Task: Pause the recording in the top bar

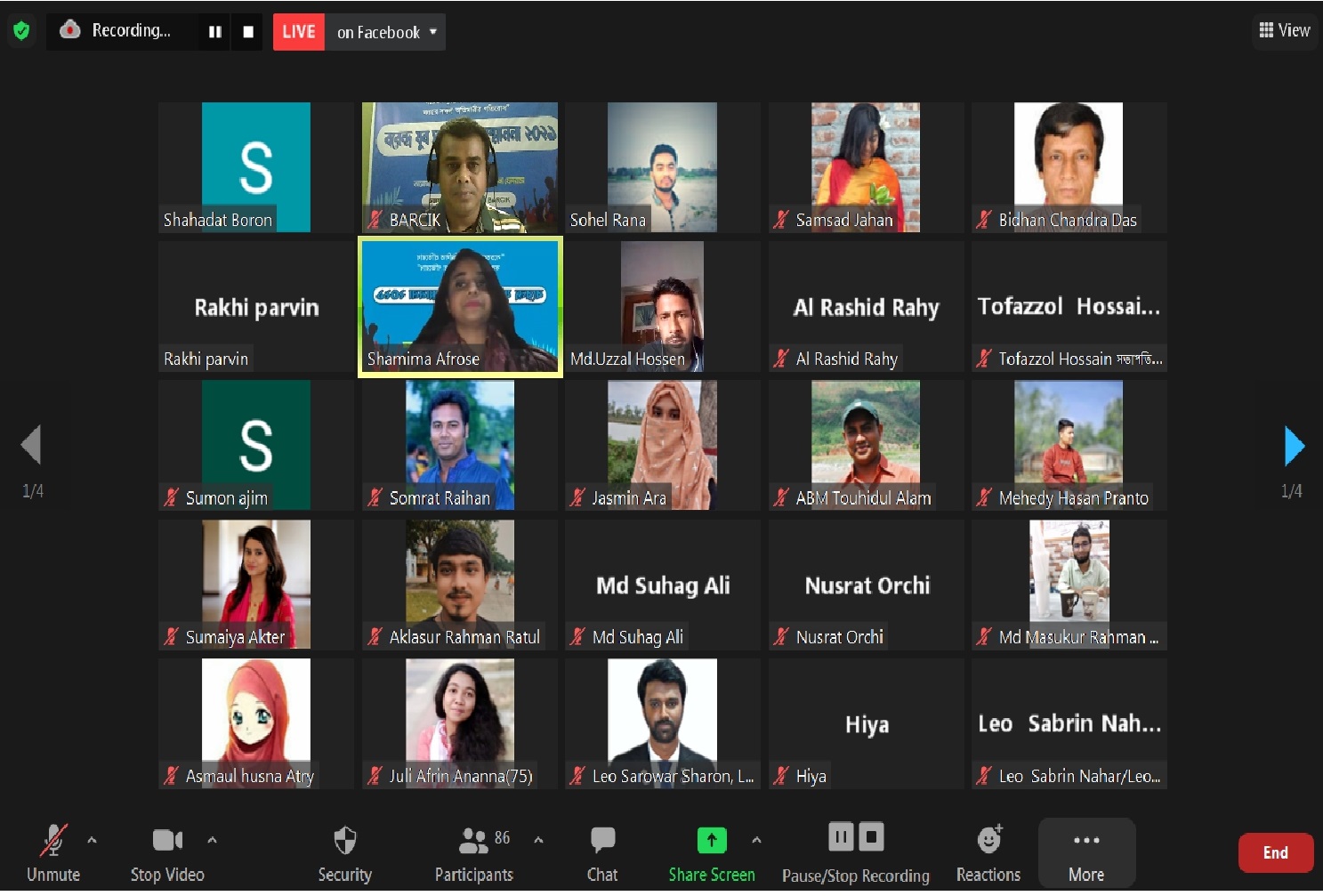Action: click(x=214, y=32)
